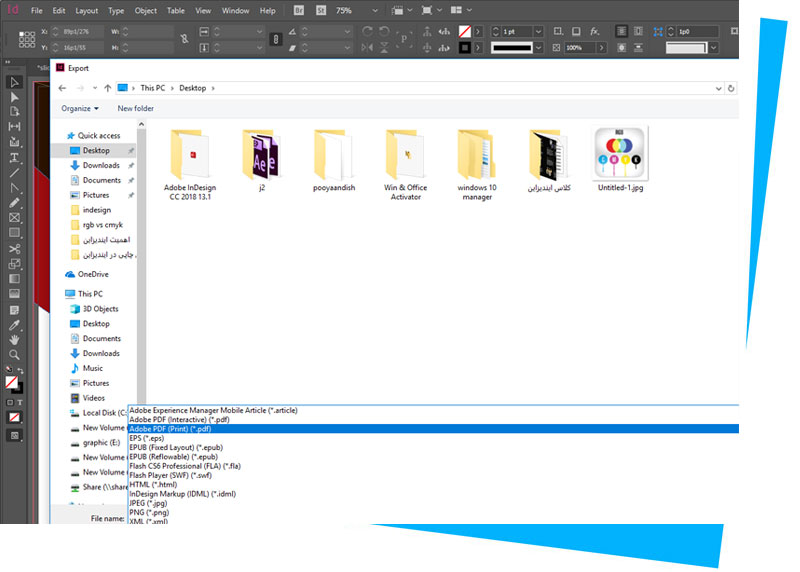Viewport: 800px width, 572px height.
Task: Choose Adobe PDF (Interactive) (*.pdf) format
Action: point(433,419)
